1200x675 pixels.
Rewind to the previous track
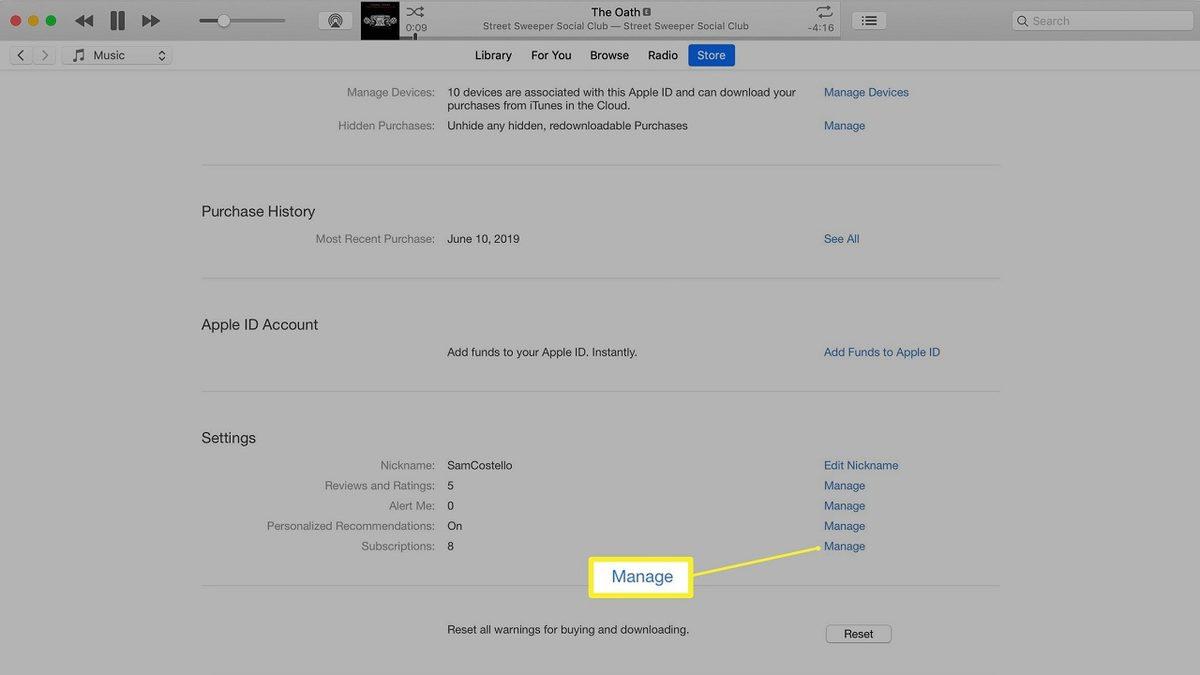point(84,19)
